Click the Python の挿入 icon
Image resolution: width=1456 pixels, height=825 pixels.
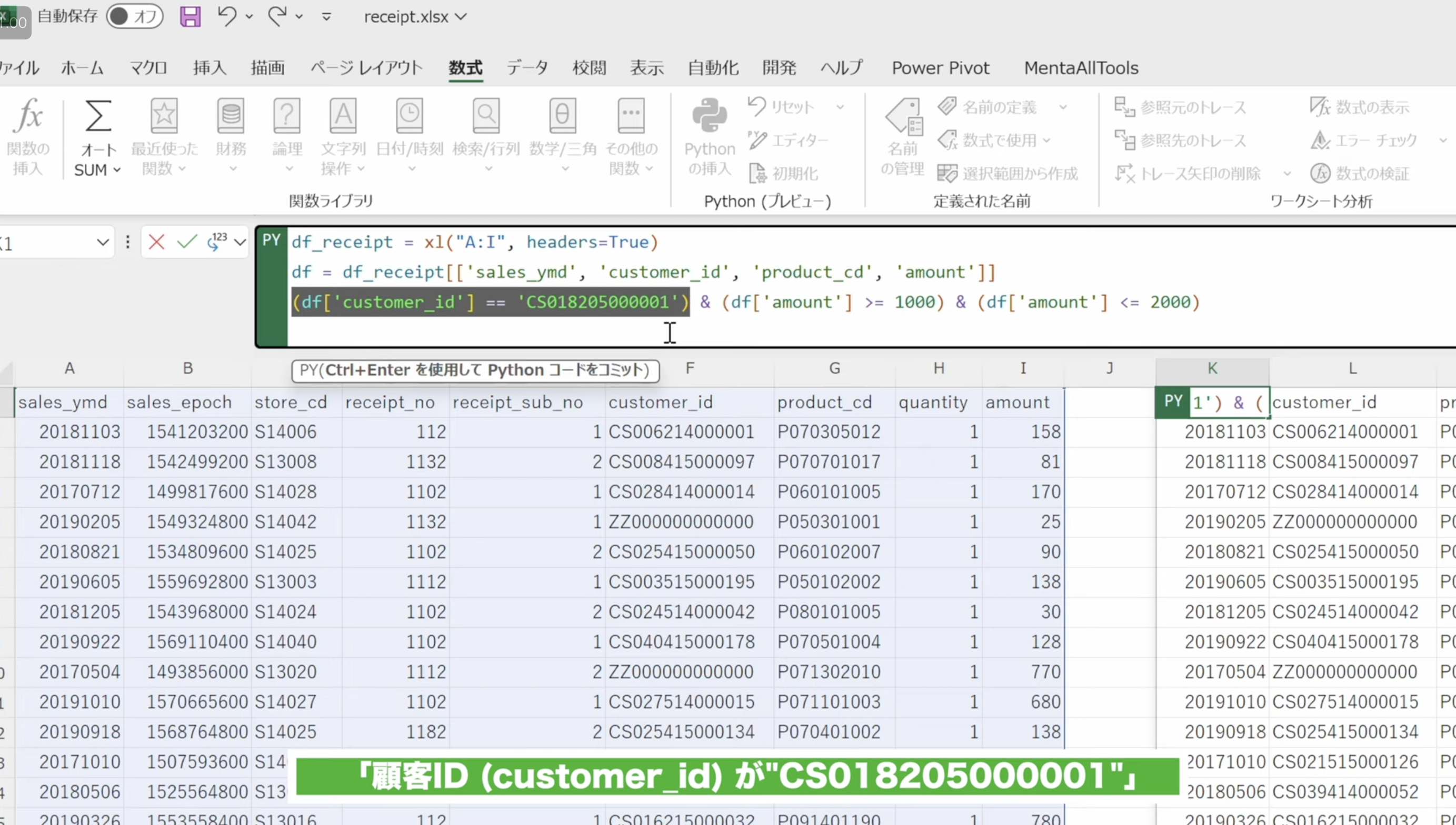coord(710,116)
